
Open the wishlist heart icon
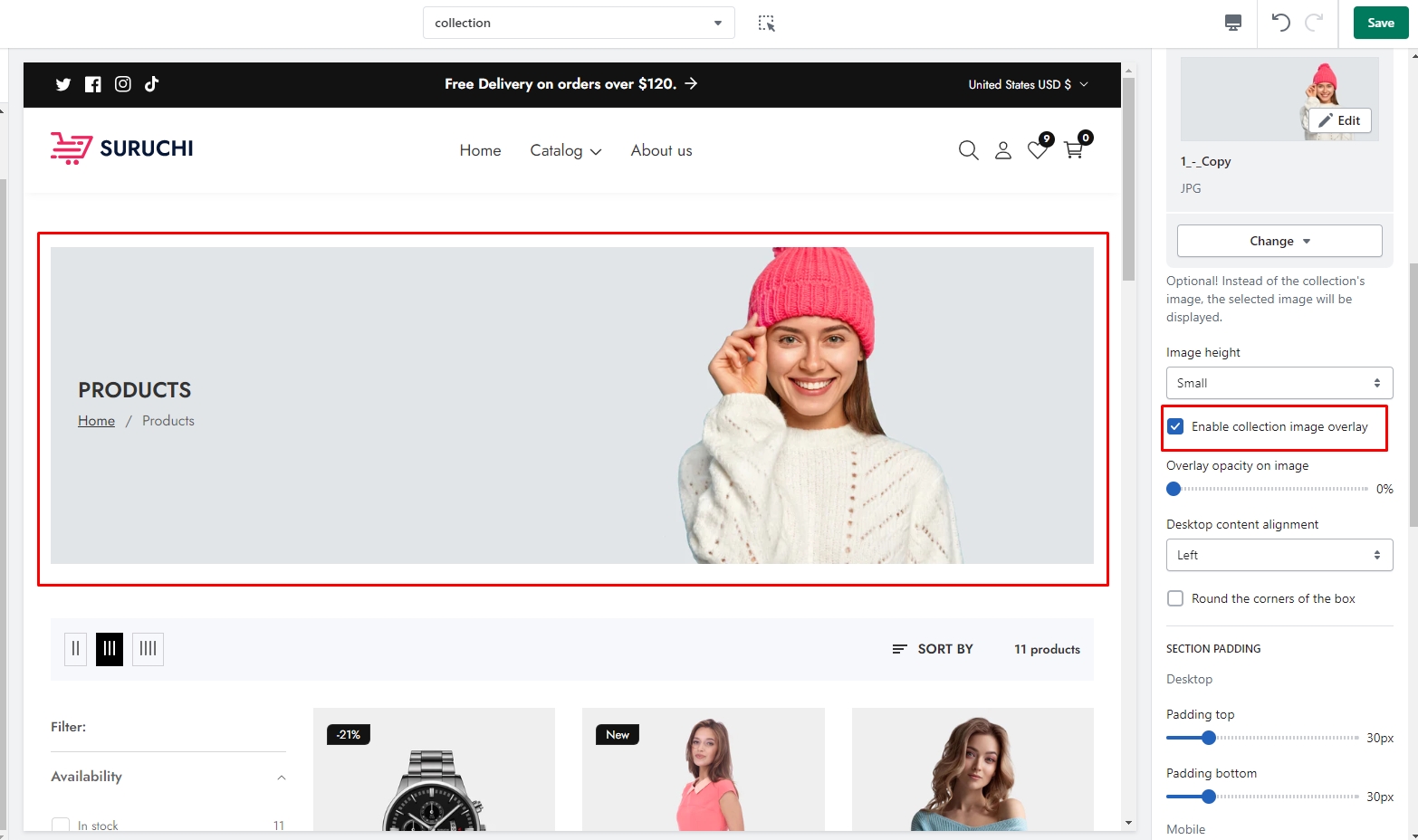[1038, 150]
